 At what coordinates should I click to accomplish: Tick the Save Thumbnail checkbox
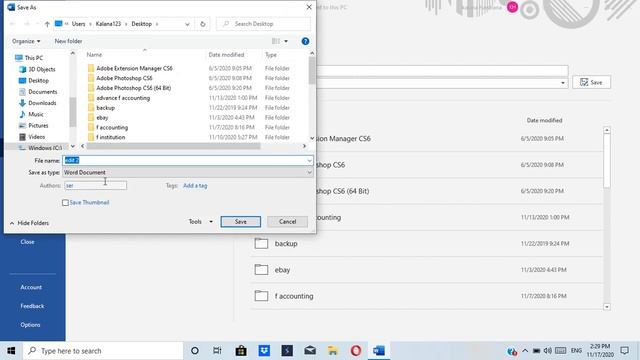65,202
